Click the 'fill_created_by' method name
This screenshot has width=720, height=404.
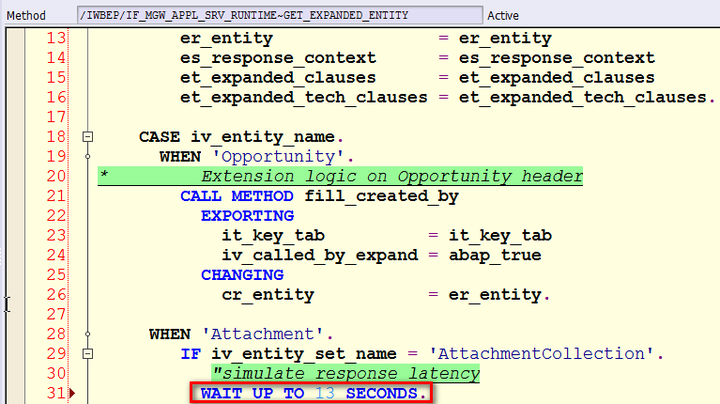click(382, 196)
